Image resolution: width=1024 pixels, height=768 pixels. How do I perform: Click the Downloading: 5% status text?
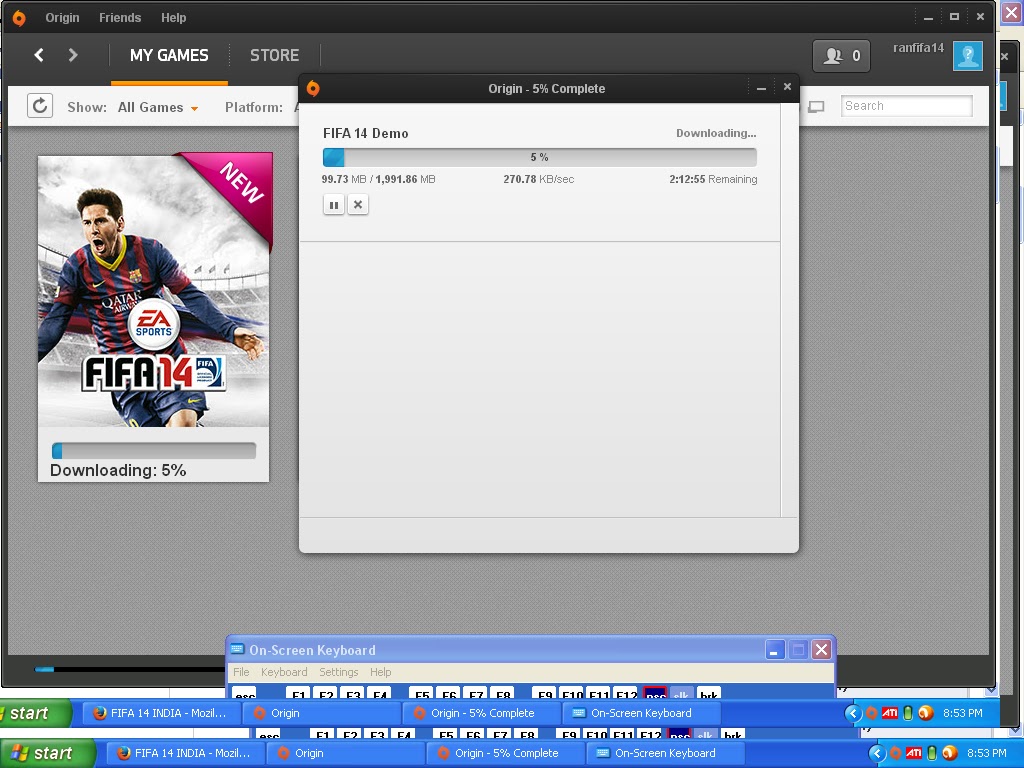118,470
